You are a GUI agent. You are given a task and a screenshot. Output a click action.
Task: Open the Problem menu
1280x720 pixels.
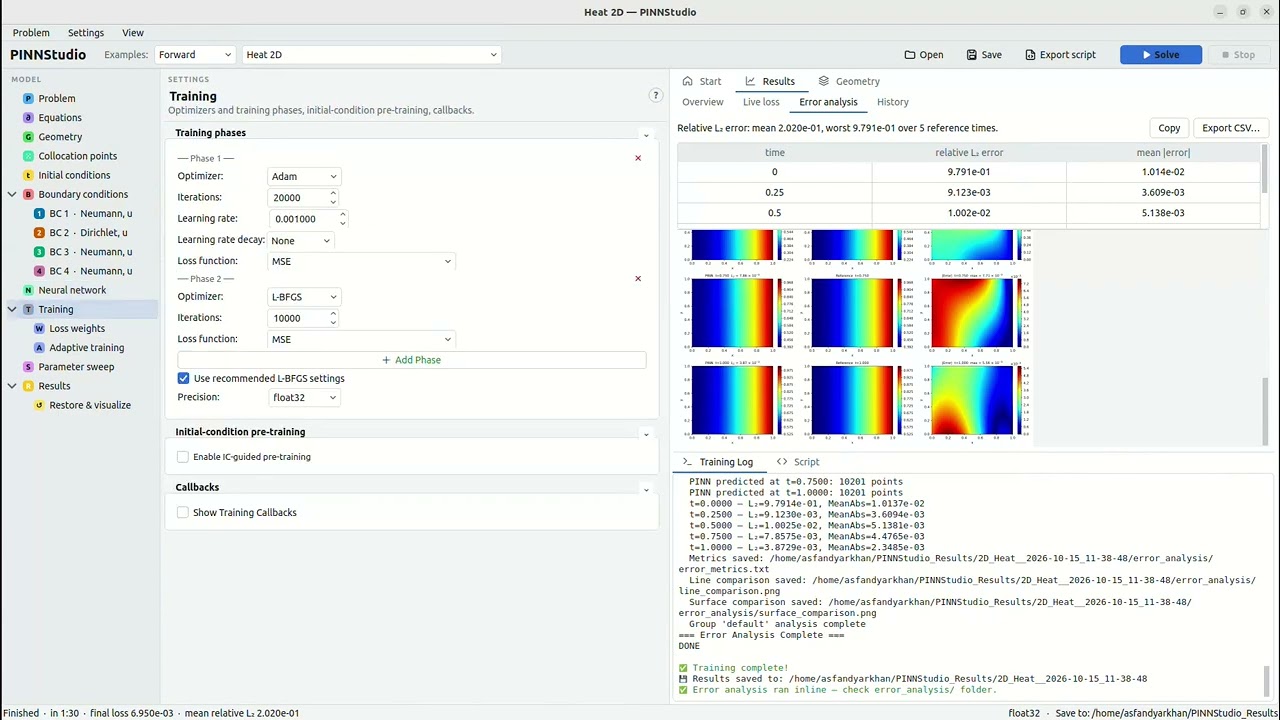click(x=31, y=33)
